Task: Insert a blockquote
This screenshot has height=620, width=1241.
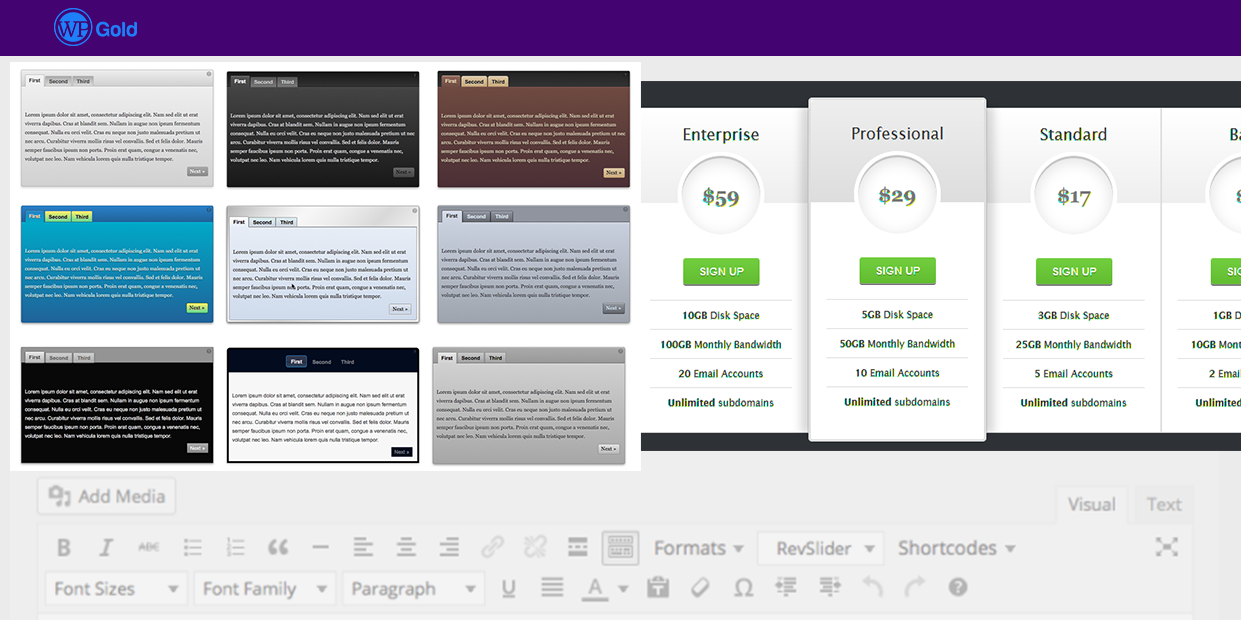Action: 278,548
